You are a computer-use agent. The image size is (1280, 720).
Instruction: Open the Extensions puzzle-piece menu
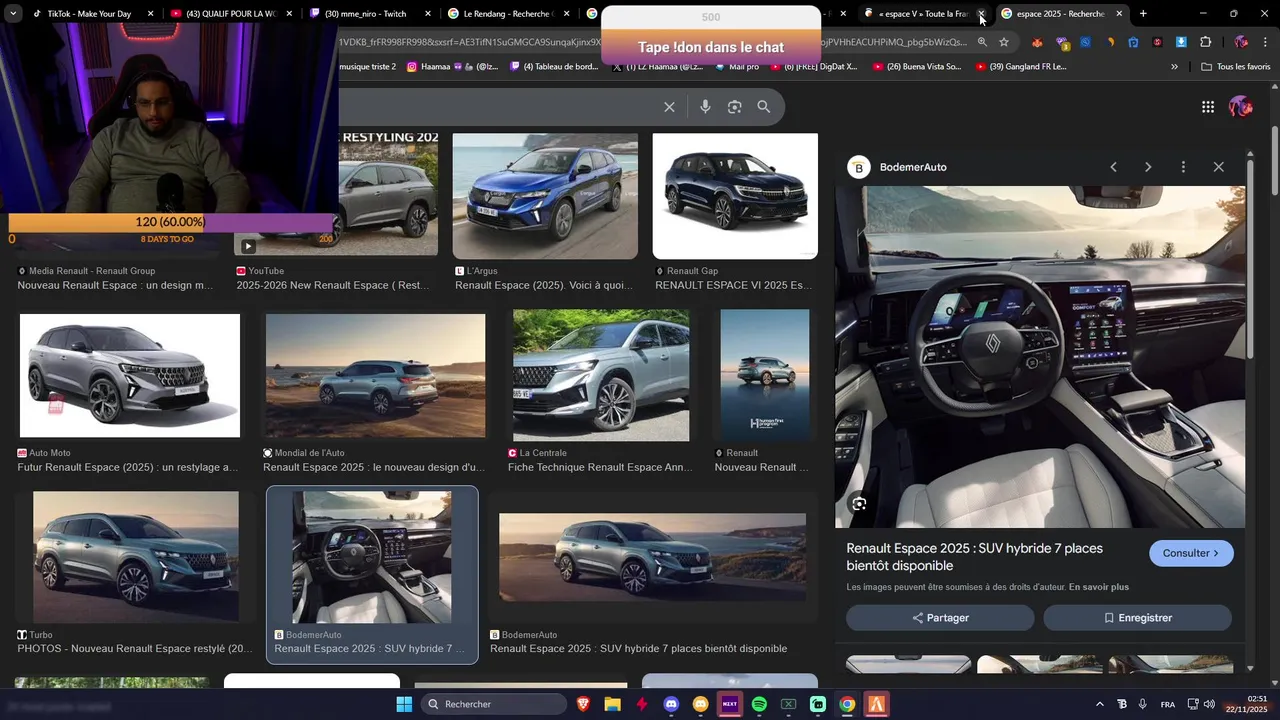[x=1205, y=42]
